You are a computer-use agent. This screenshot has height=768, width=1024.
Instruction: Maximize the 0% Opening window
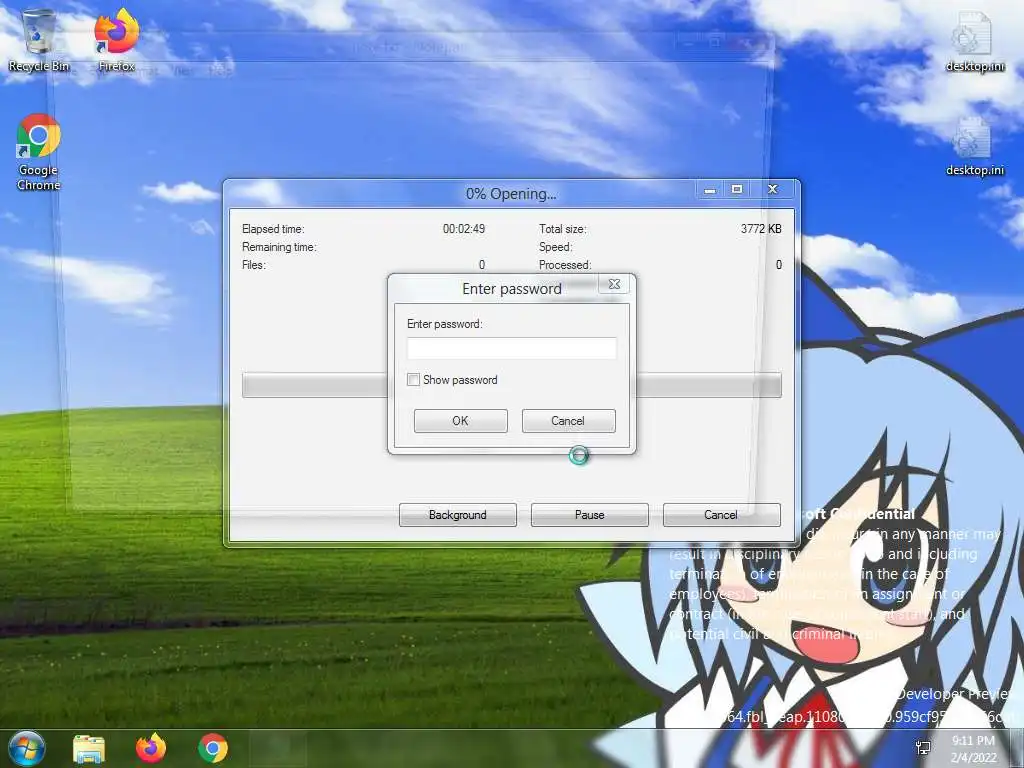pyautogui.click(x=737, y=189)
